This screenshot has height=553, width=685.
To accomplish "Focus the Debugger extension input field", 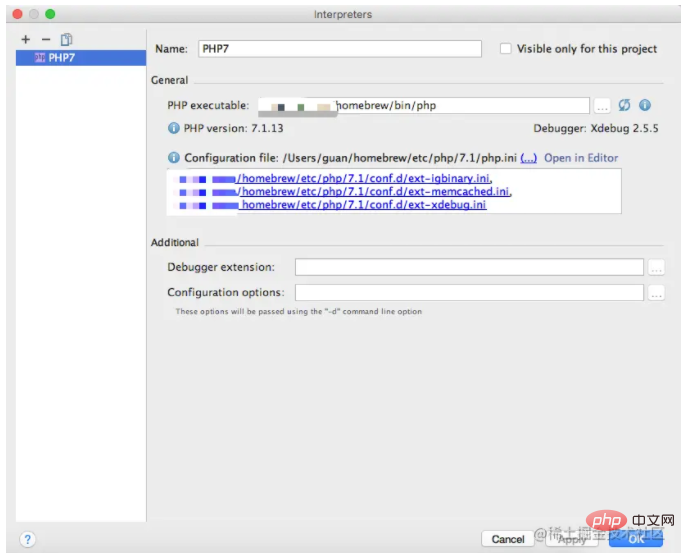I will coord(469,267).
